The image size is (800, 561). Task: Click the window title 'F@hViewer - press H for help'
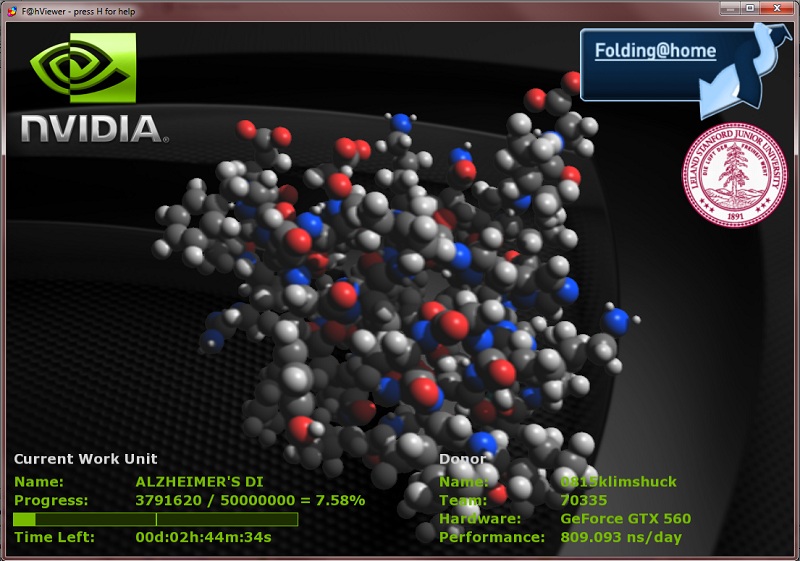79,11
